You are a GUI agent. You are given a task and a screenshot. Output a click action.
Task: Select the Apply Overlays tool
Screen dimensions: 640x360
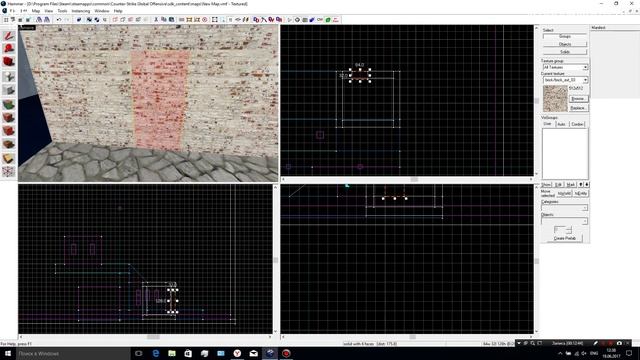[9, 144]
